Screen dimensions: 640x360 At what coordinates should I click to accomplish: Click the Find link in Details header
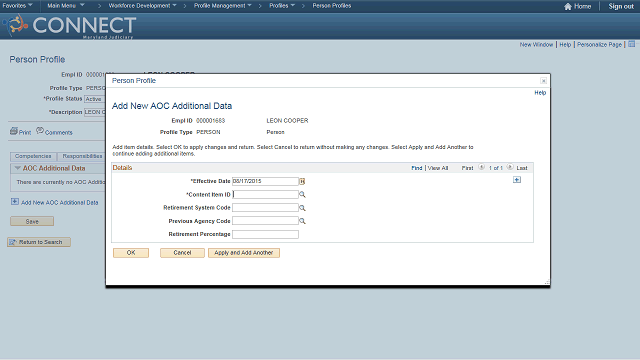click(x=417, y=168)
